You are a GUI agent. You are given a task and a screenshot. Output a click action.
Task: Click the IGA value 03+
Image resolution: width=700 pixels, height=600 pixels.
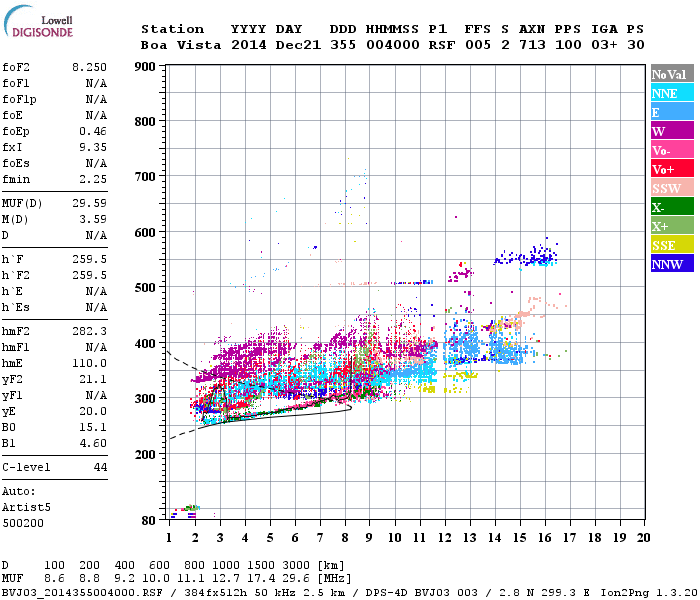pyautogui.click(x=604, y=45)
